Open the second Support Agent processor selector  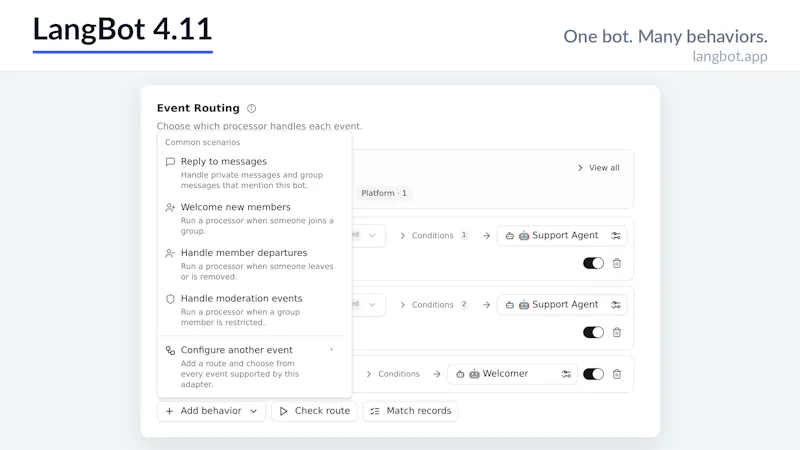562,305
